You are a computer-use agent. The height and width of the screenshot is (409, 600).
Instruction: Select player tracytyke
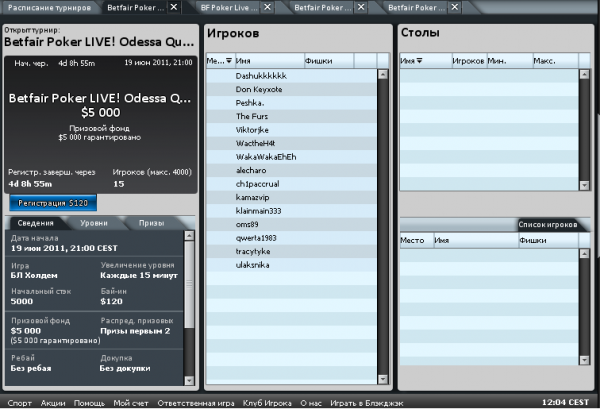(291, 251)
